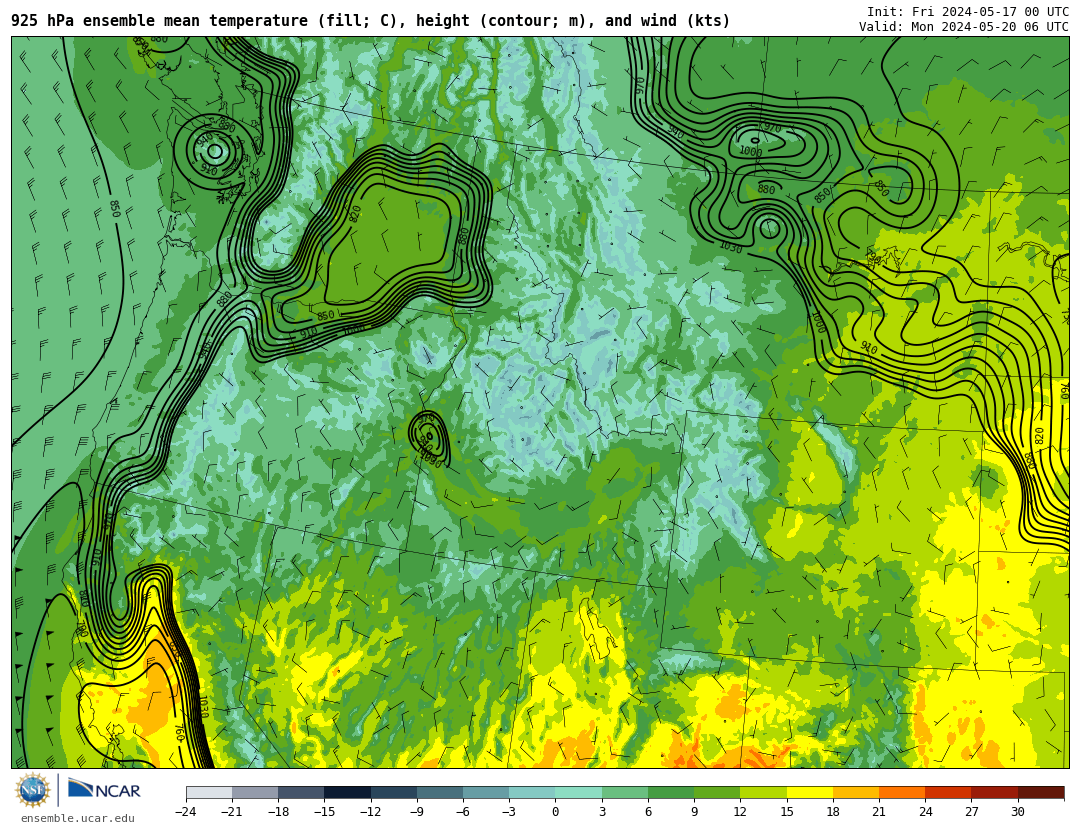
Task: Pick the colorbar segment between -12 and -9
Action: point(394,792)
